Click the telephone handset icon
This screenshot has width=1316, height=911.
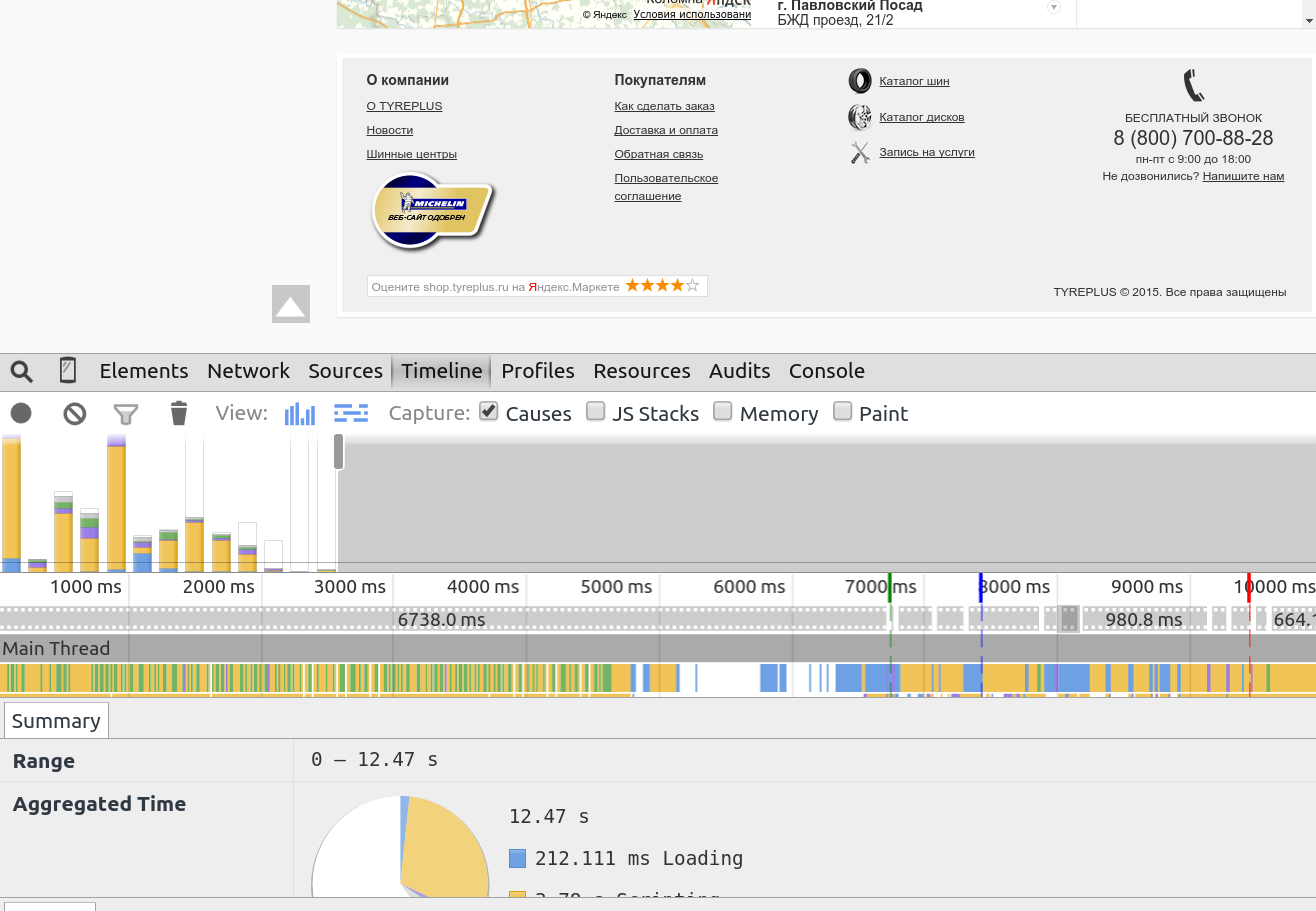tap(1193, 85)
